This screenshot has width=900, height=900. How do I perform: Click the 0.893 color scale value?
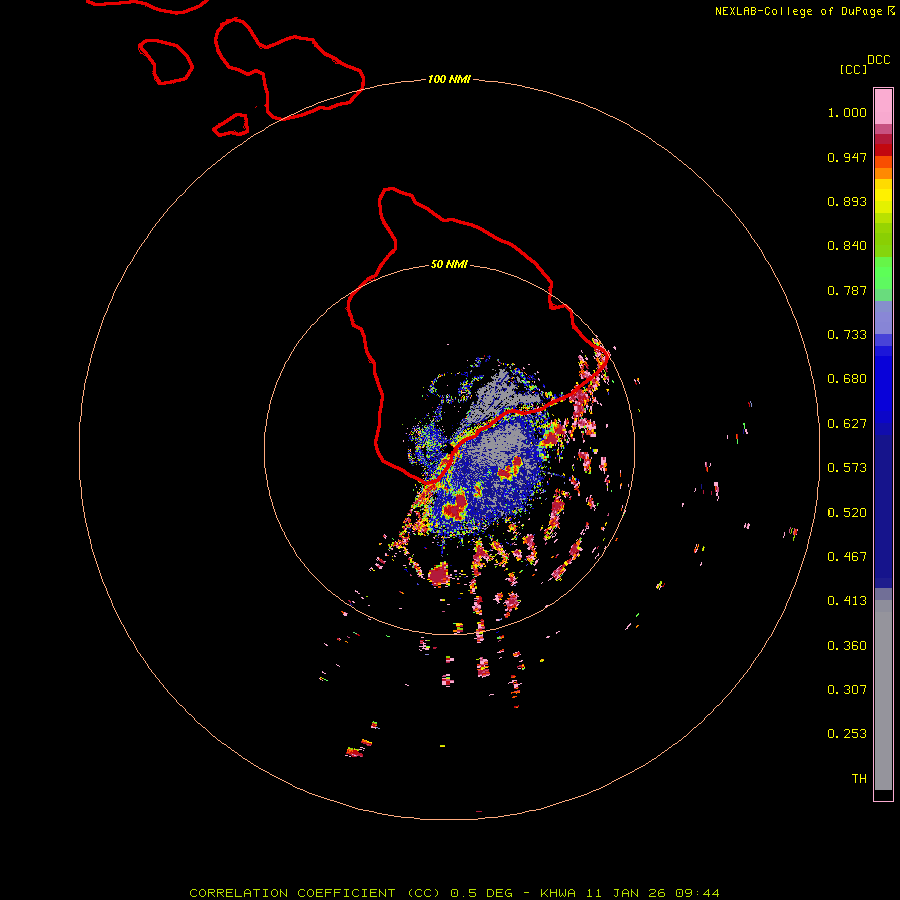coord(847,201)
